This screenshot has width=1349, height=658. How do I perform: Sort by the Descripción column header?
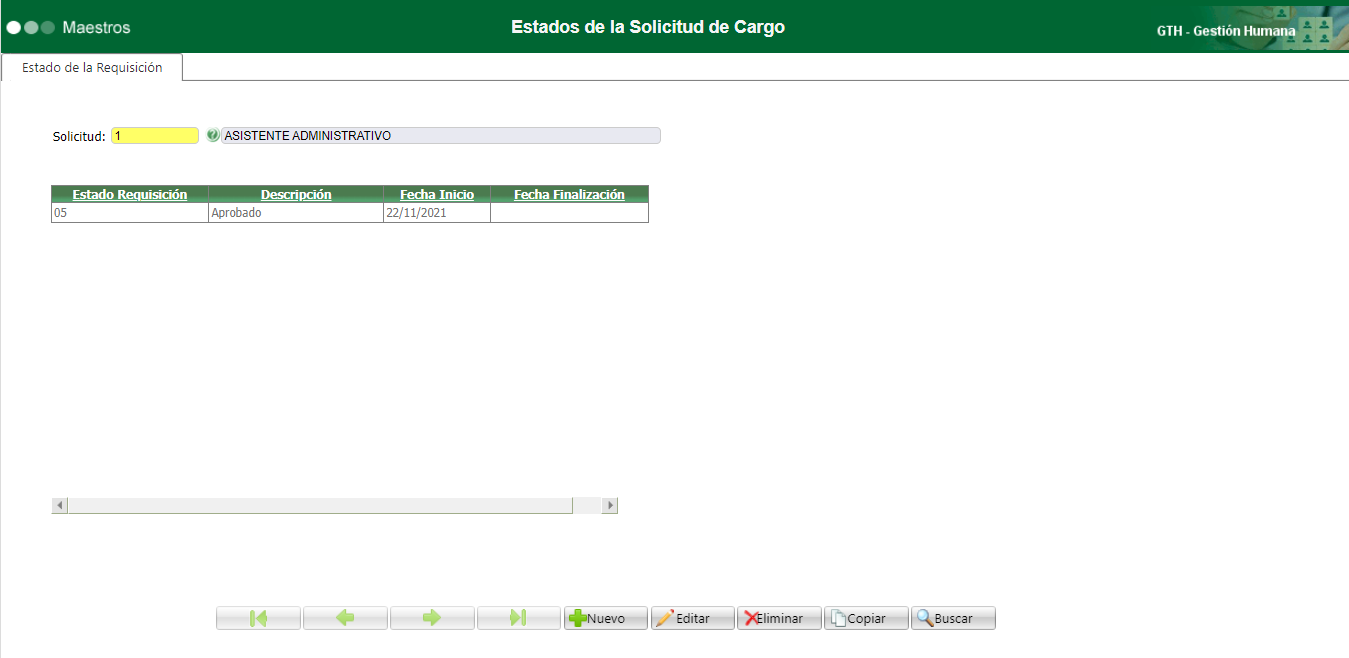coord(295,193)
